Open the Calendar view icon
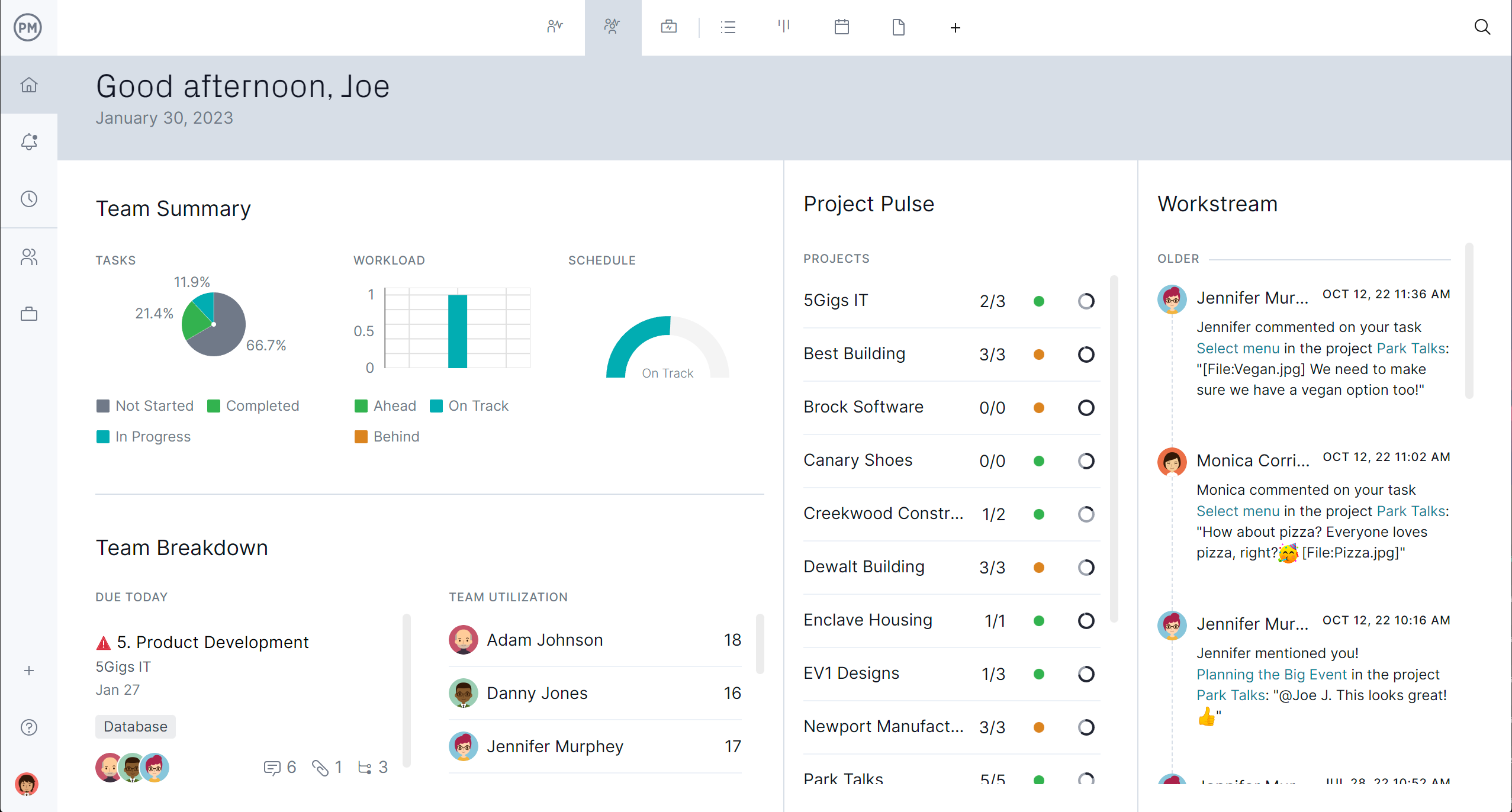The height and width of the screenshot is (812, 1512). (x=841, y=27)
